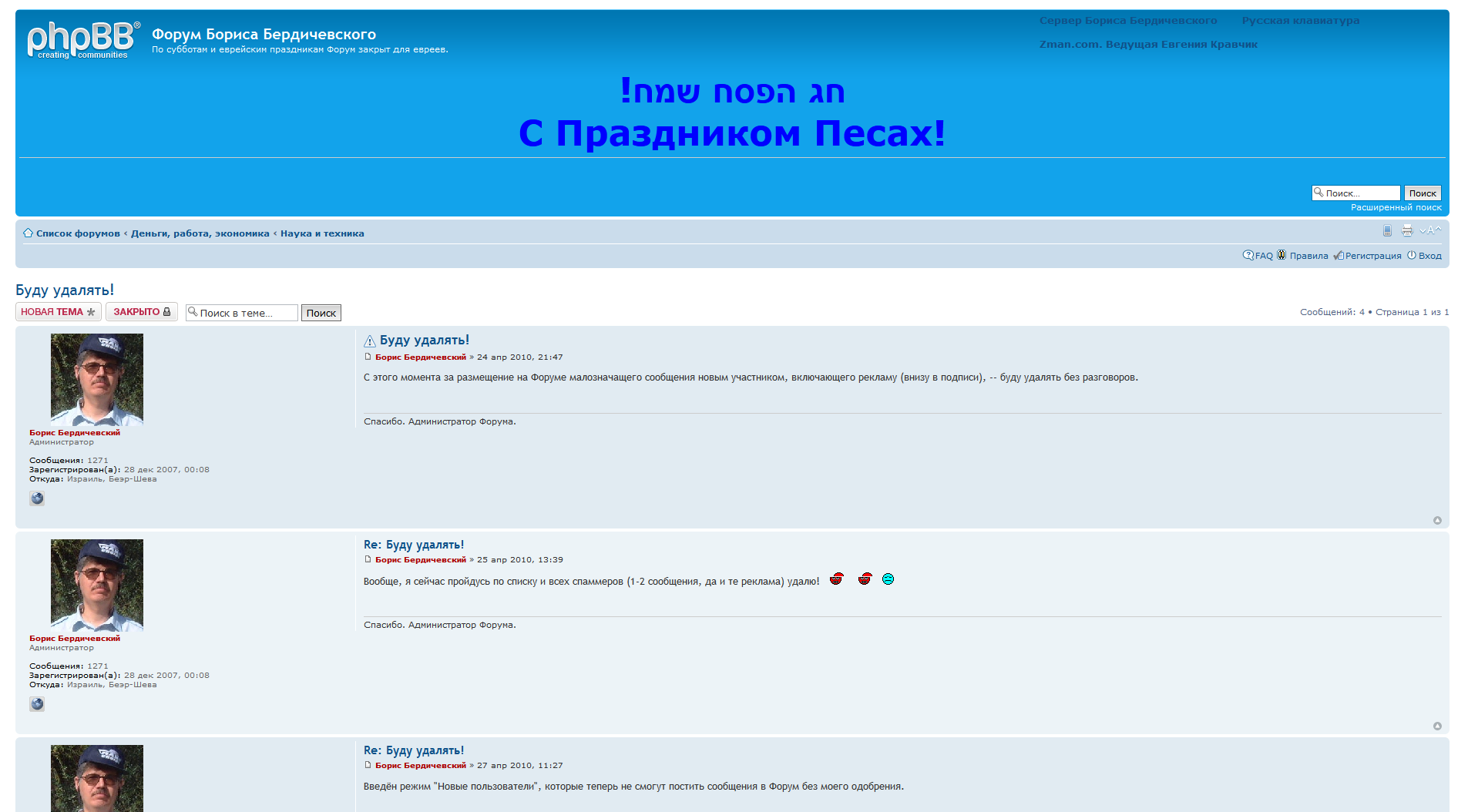The width and height of the screenshot is (1478, 812).
Task: Click the Вход login link
Action: click(x=1429, y=256)
